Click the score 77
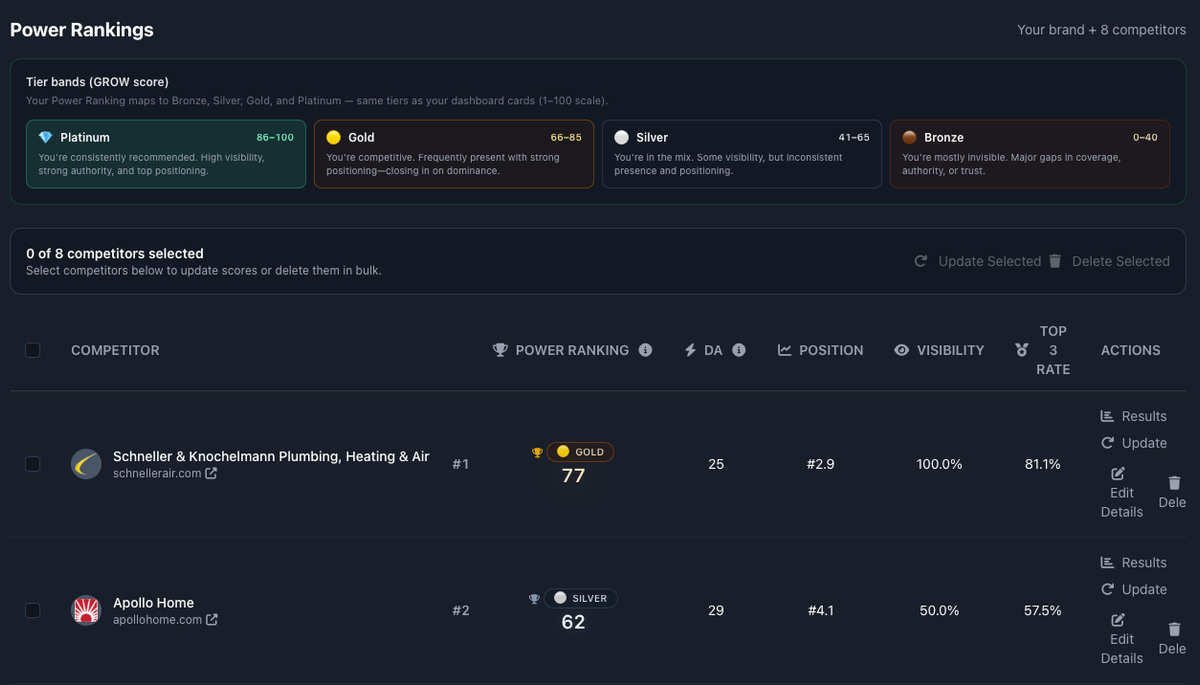 tap(573, 476)
